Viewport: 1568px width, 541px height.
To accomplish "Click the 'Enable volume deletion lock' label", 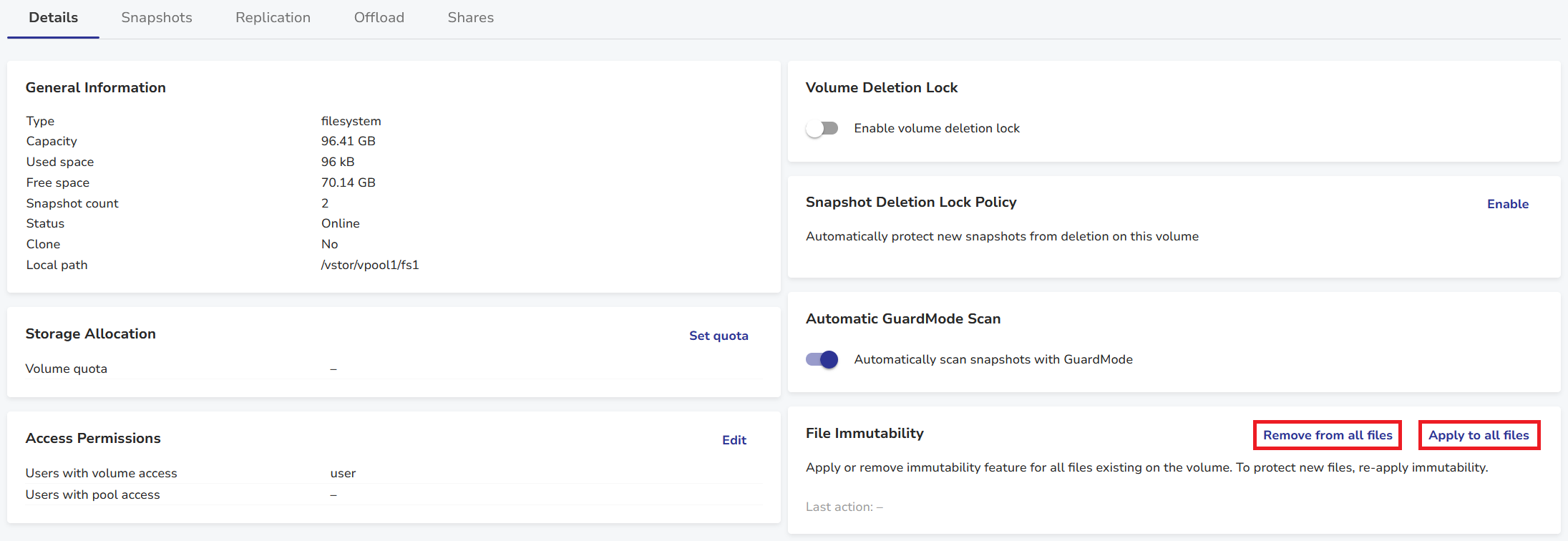I will point(936,129).
